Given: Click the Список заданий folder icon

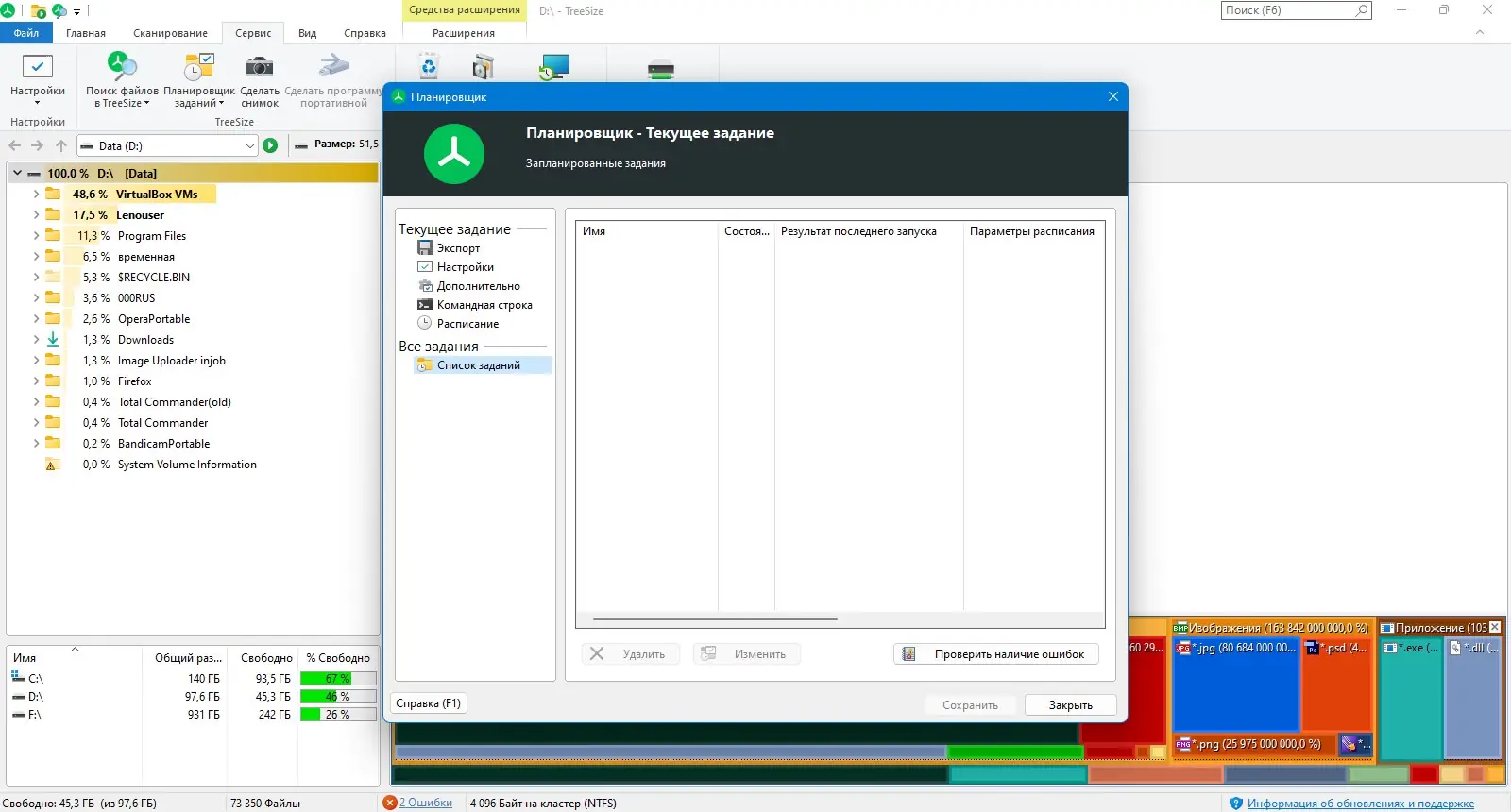Looking at the screenshot, I should click(x=425, y=365).
